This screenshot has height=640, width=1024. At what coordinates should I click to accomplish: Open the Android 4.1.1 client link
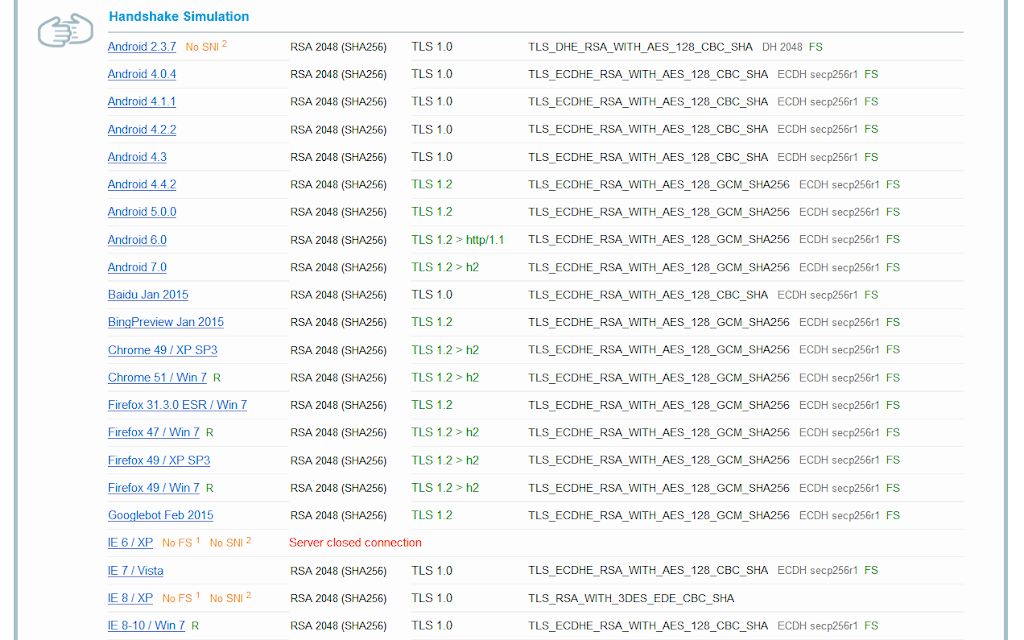coord(142,102)
